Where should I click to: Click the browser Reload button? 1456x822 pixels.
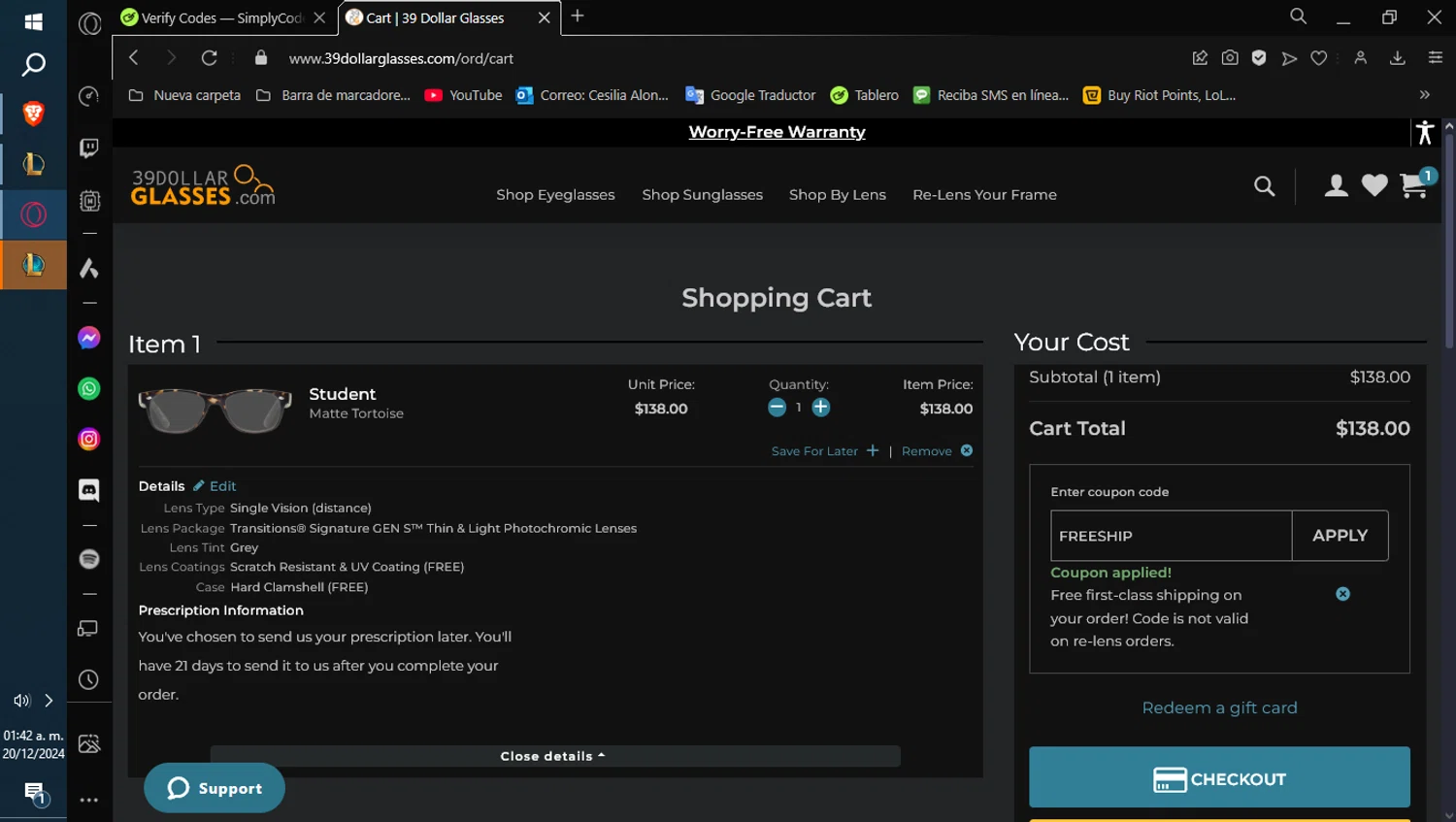pyautogui.click(x=209, y=58)
